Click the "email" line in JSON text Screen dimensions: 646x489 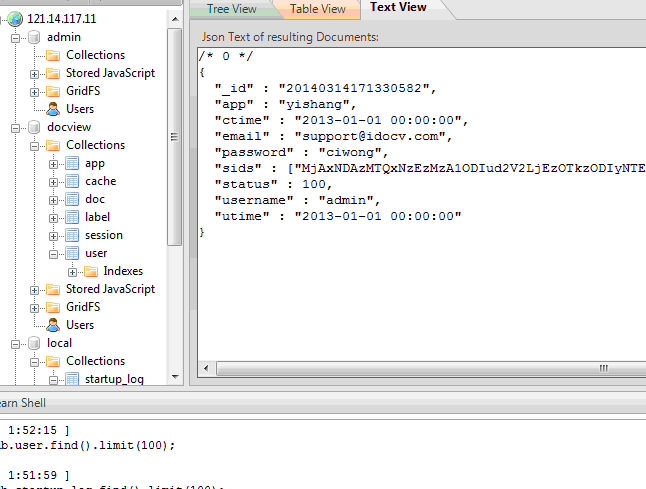click(x=333, y=136)
